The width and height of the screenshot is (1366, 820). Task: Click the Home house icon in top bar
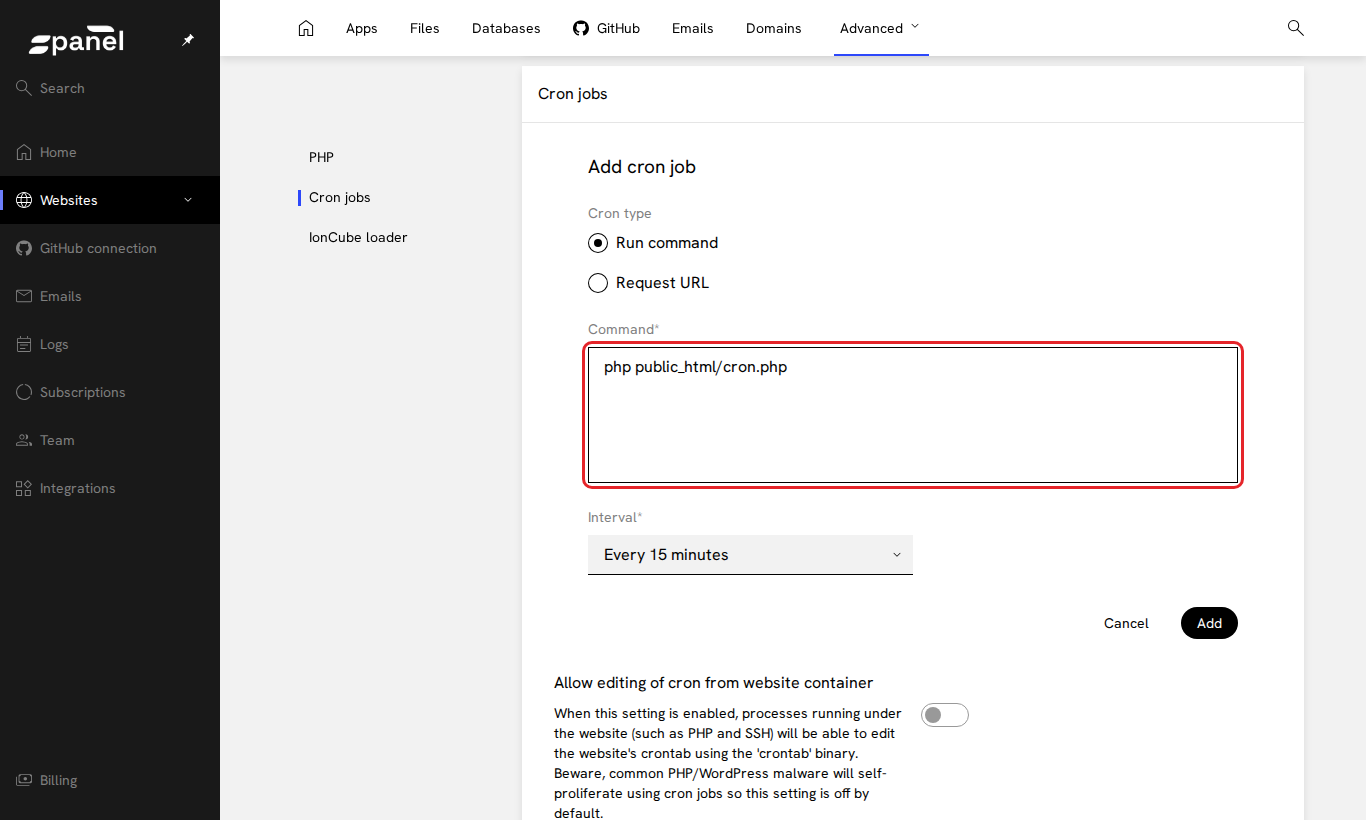[306, 28]
